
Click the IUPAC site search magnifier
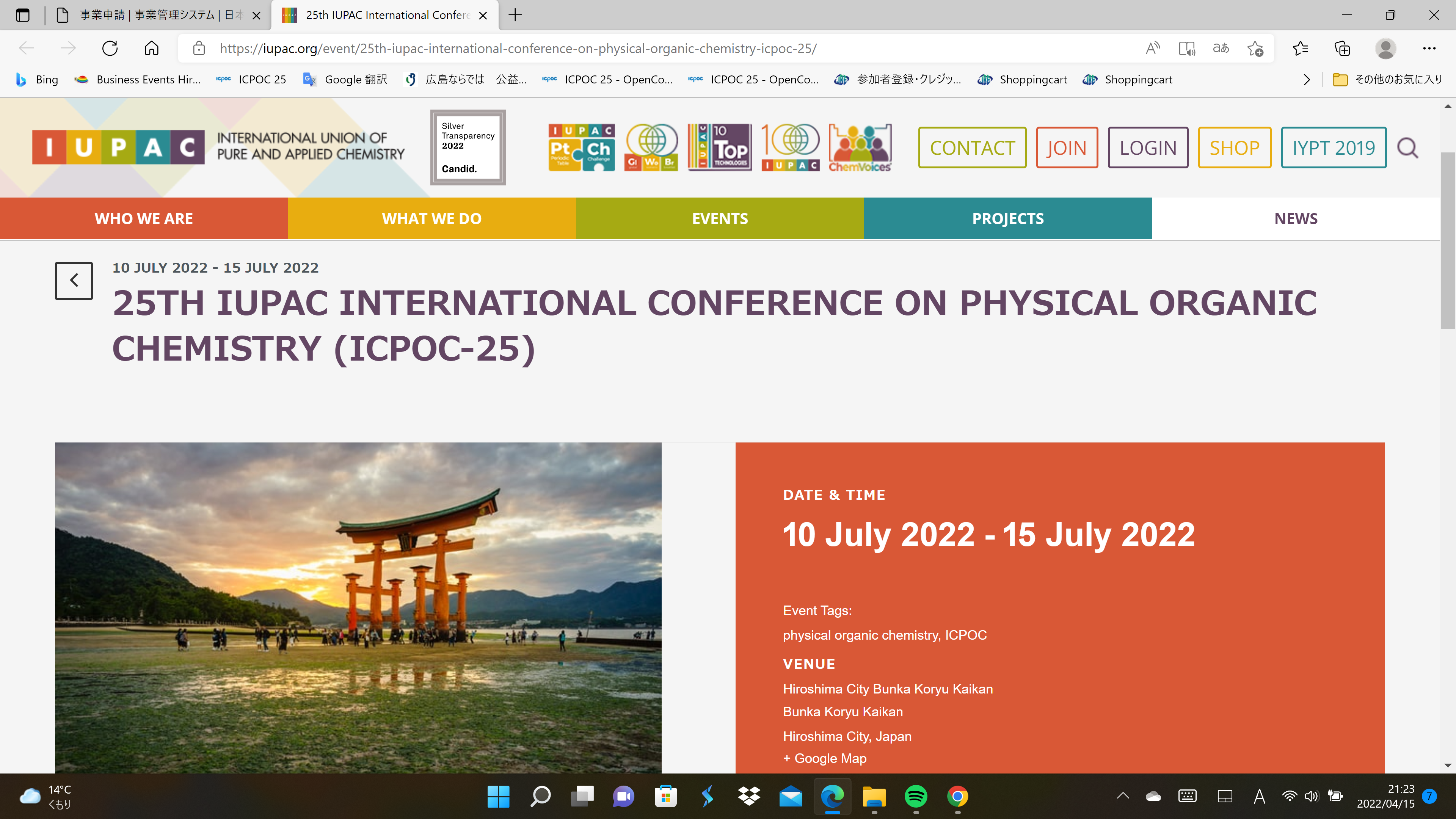tap(1407, 148)
